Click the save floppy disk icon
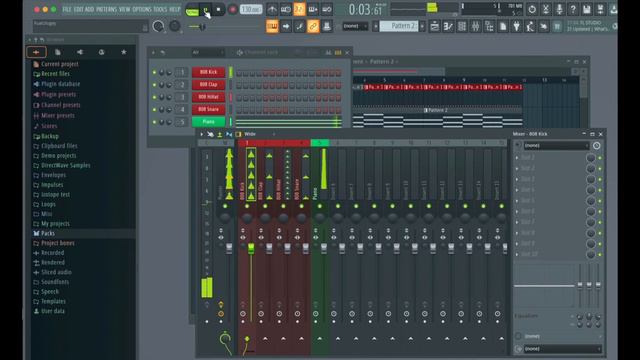Image resolution: width=640 pixels, height=360 pixels. 587,9
